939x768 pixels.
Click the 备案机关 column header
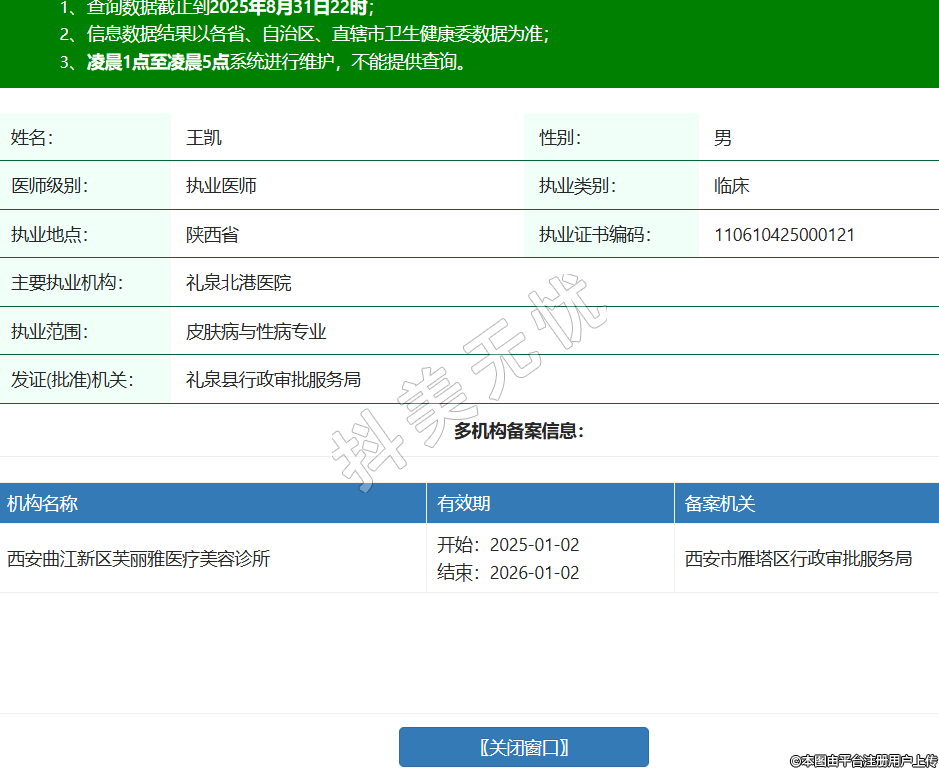point(720,504)
